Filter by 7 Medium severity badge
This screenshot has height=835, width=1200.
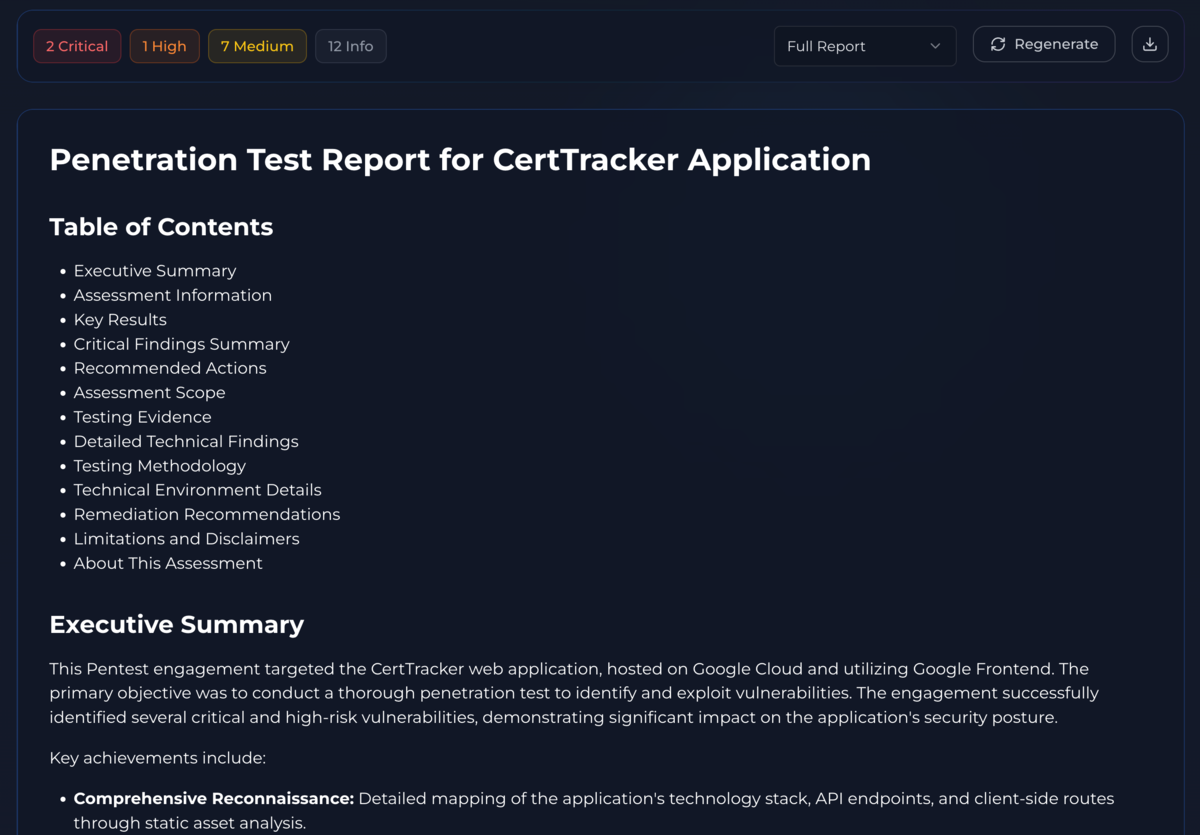(257, 46)
